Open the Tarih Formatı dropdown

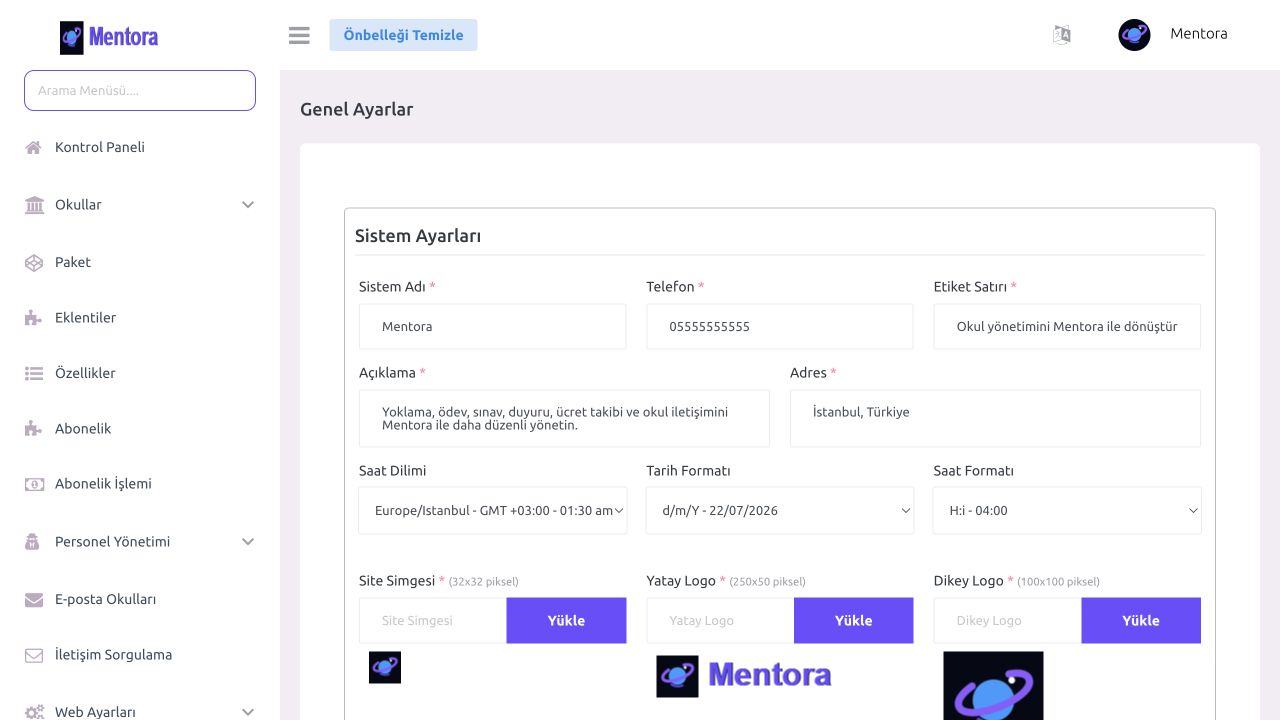click(780, 510)
